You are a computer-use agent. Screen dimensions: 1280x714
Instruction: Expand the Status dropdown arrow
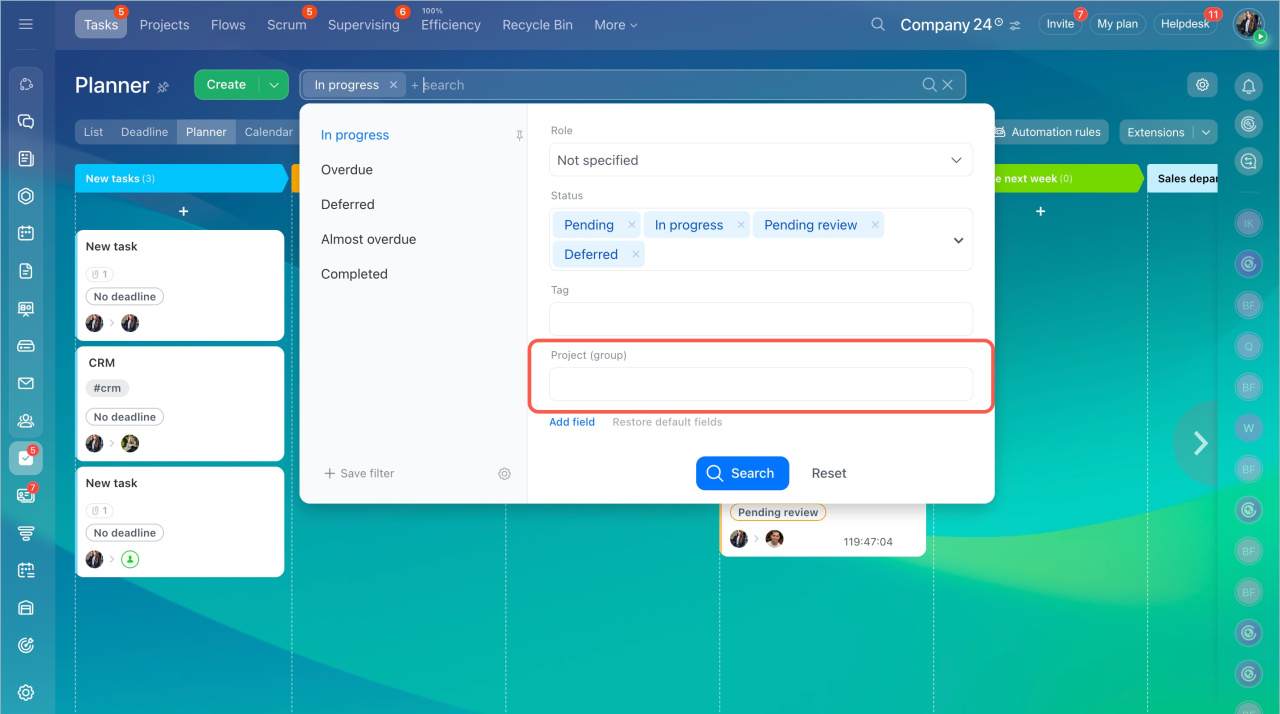(x=958, y=240)
